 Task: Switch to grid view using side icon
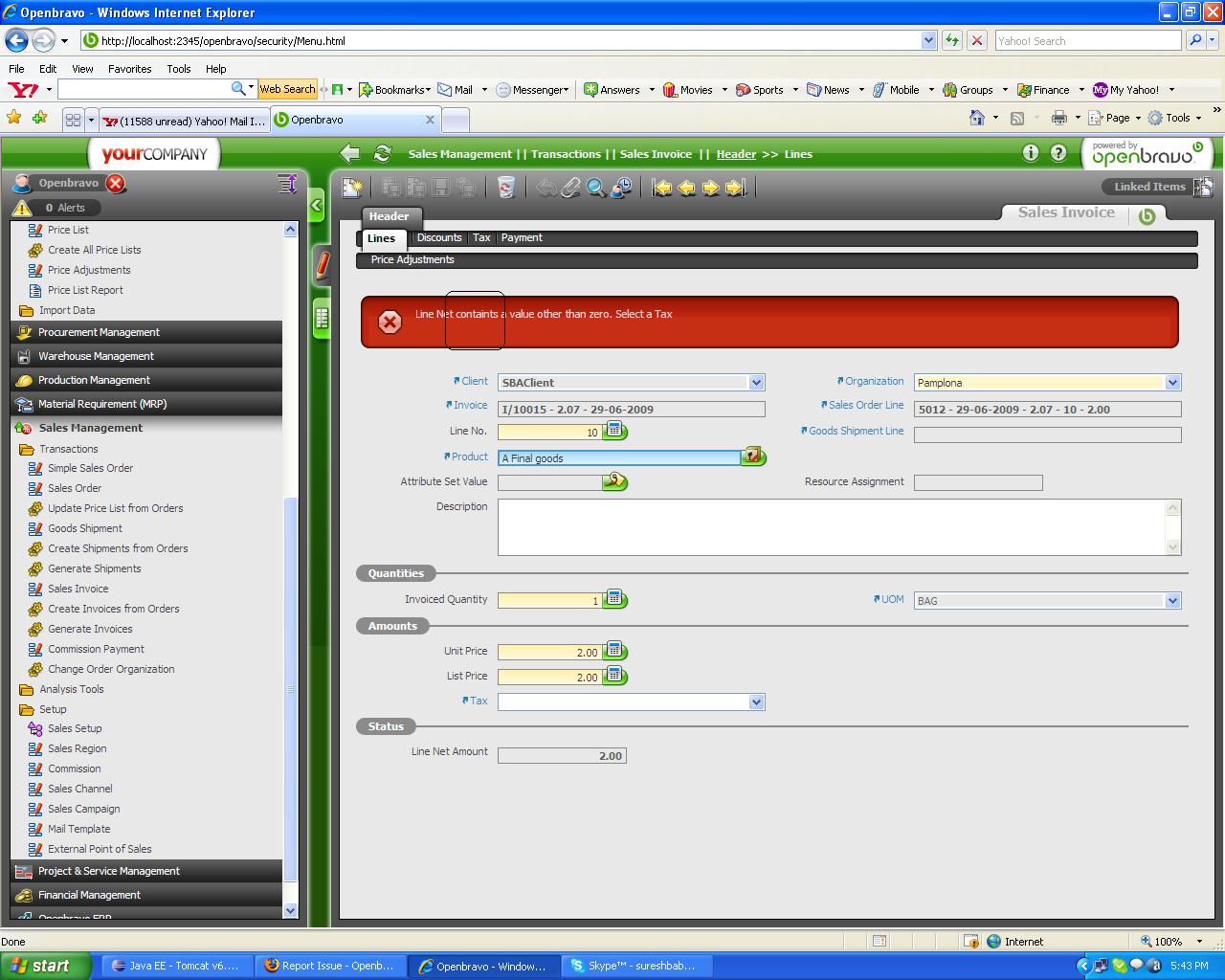click(322, 318)
